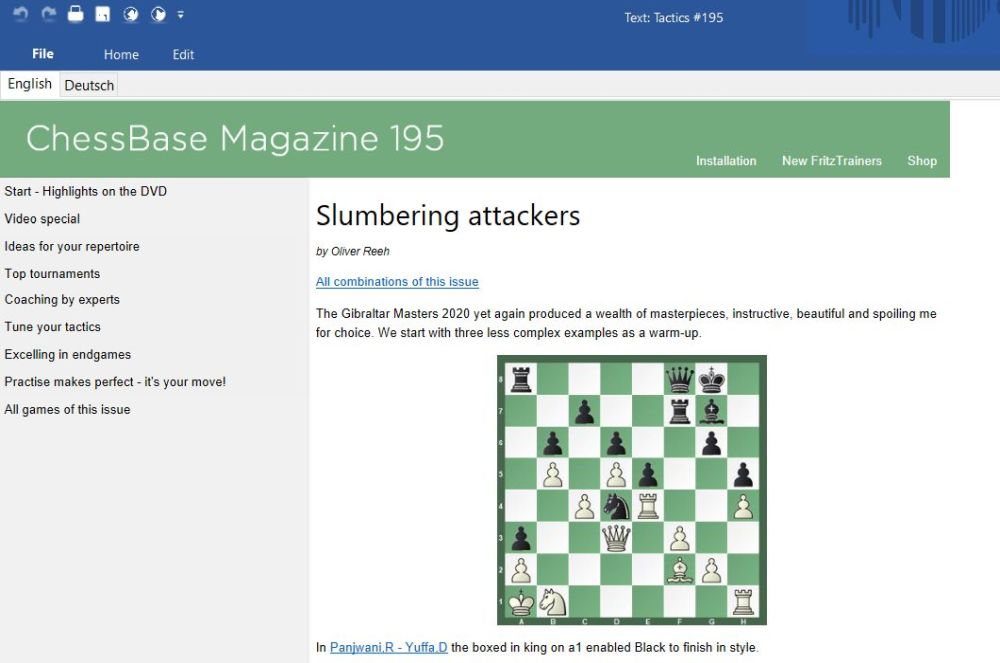This screenshot has height=663, width=1000.
Task: Open 'All combinations of this issue' link
Action: click(397, 282)
